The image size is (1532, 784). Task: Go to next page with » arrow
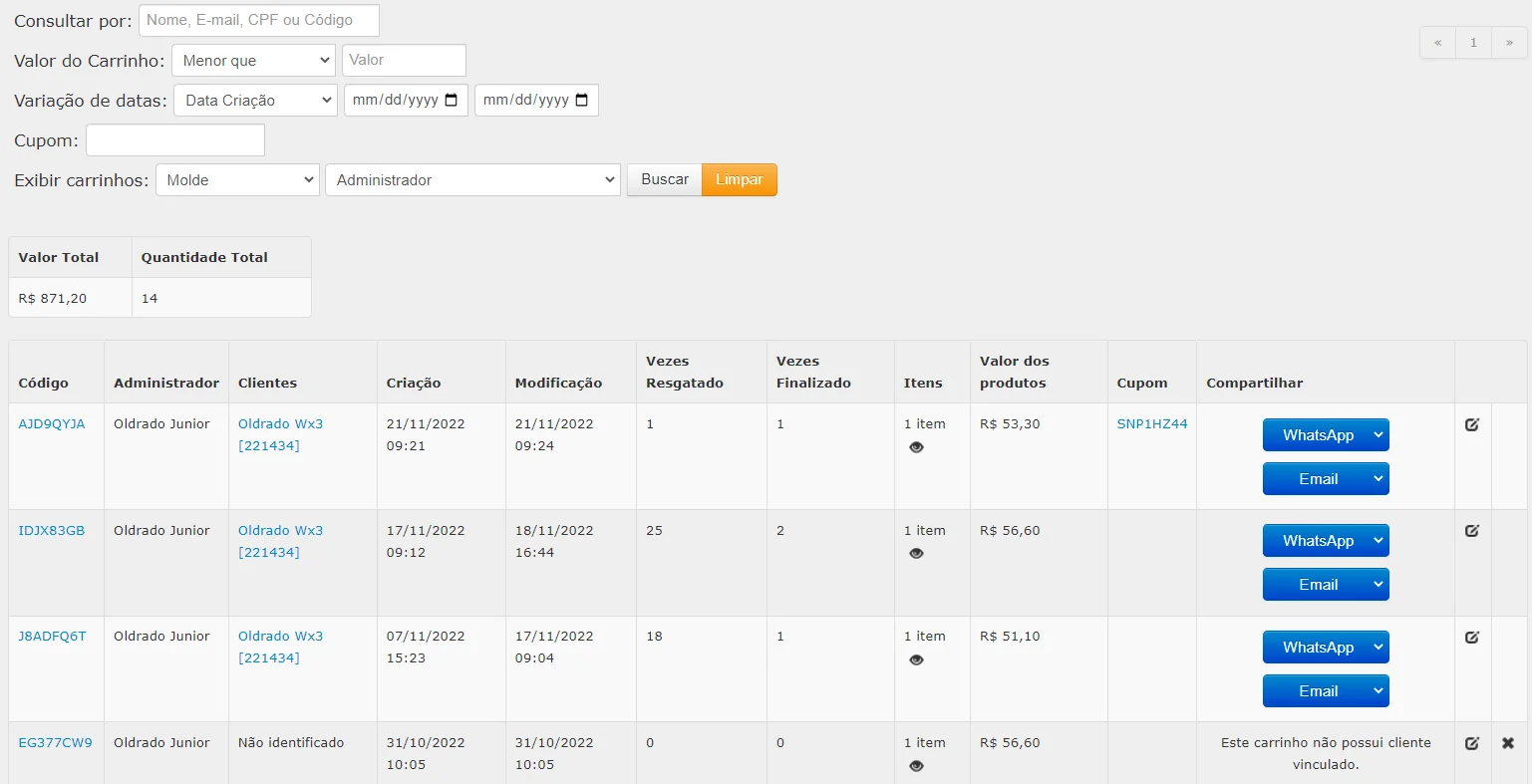coord(1509,43)
